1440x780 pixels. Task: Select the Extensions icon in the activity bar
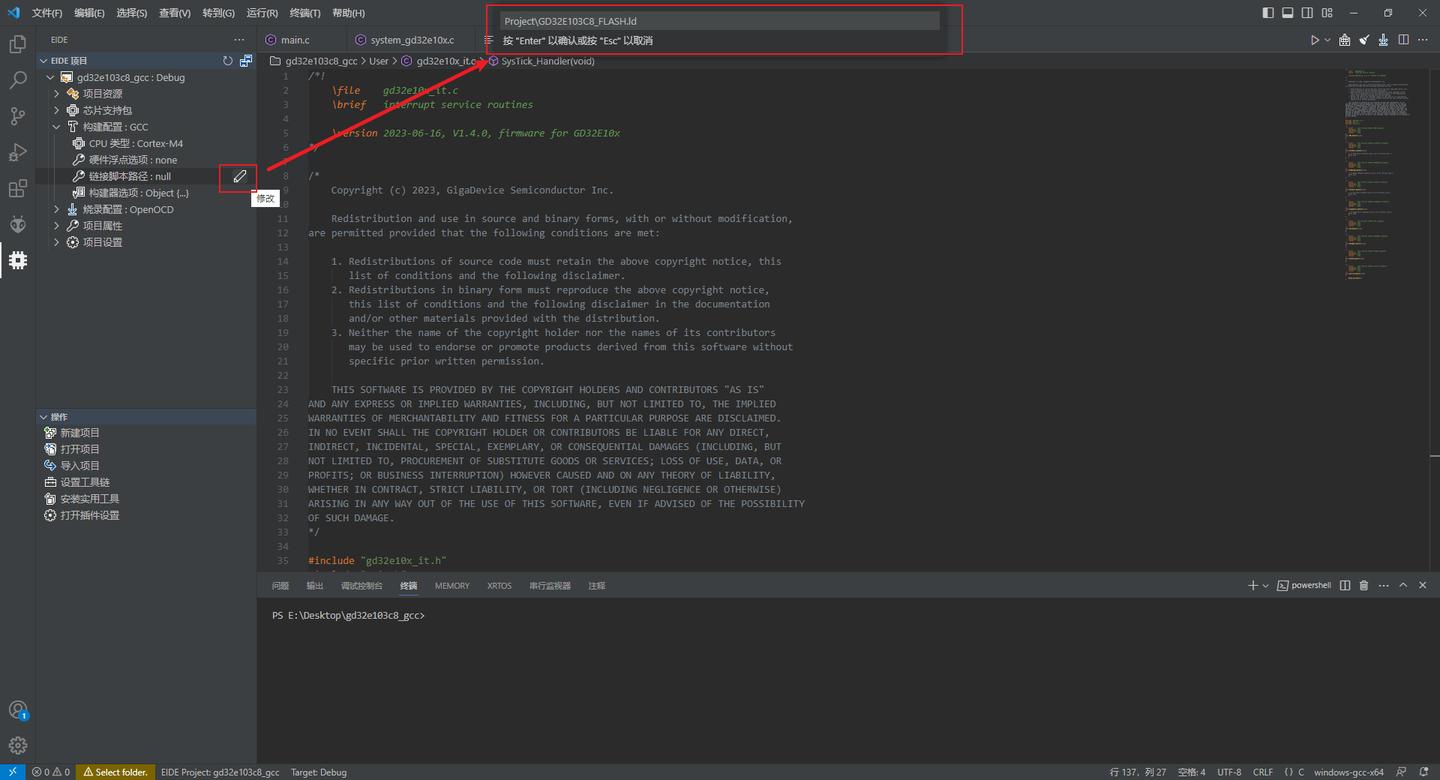(x=17, y=188)
